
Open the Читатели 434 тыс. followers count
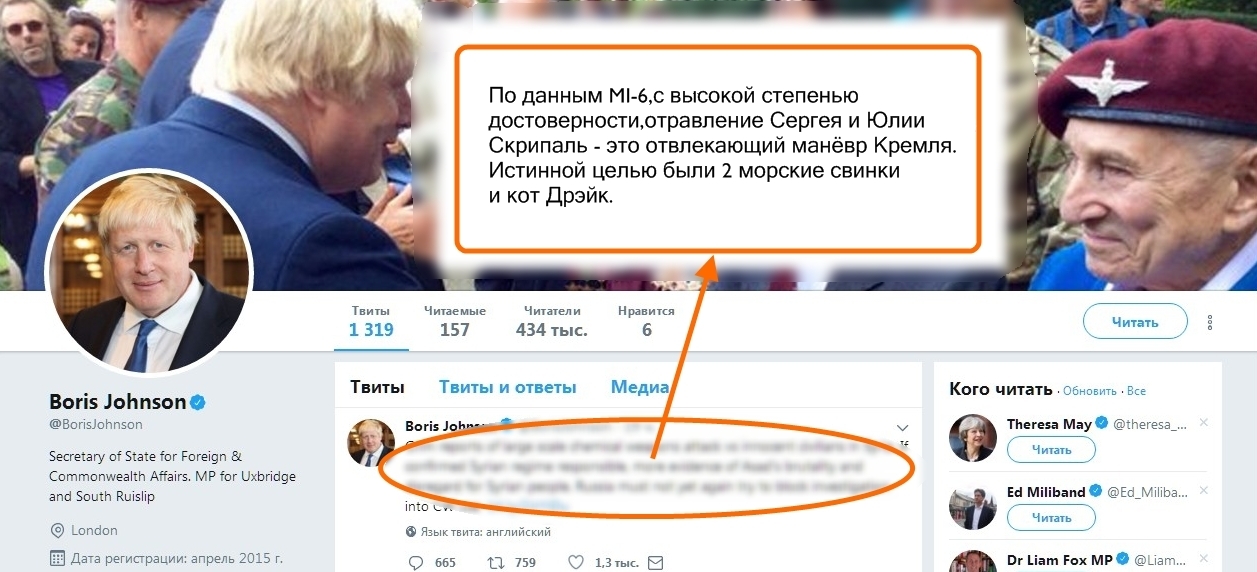pos(551,321)
